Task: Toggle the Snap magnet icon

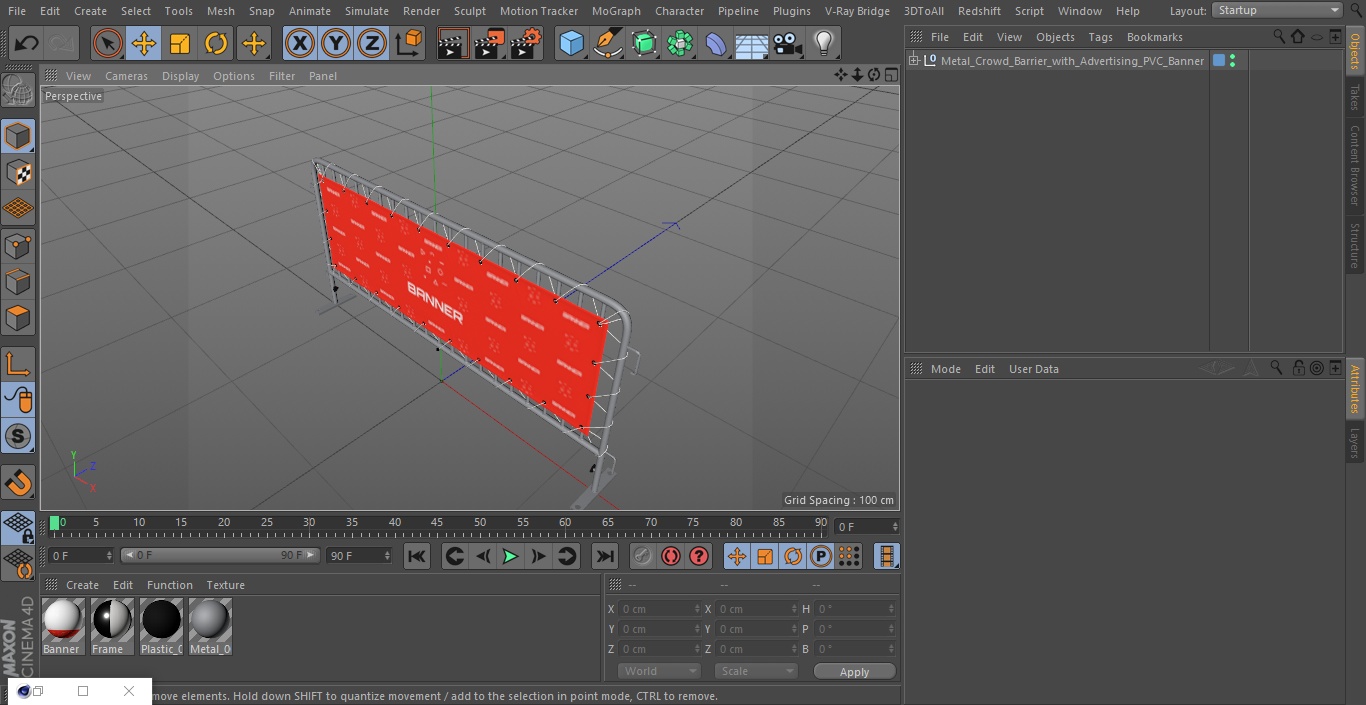Action: (18, 483)
